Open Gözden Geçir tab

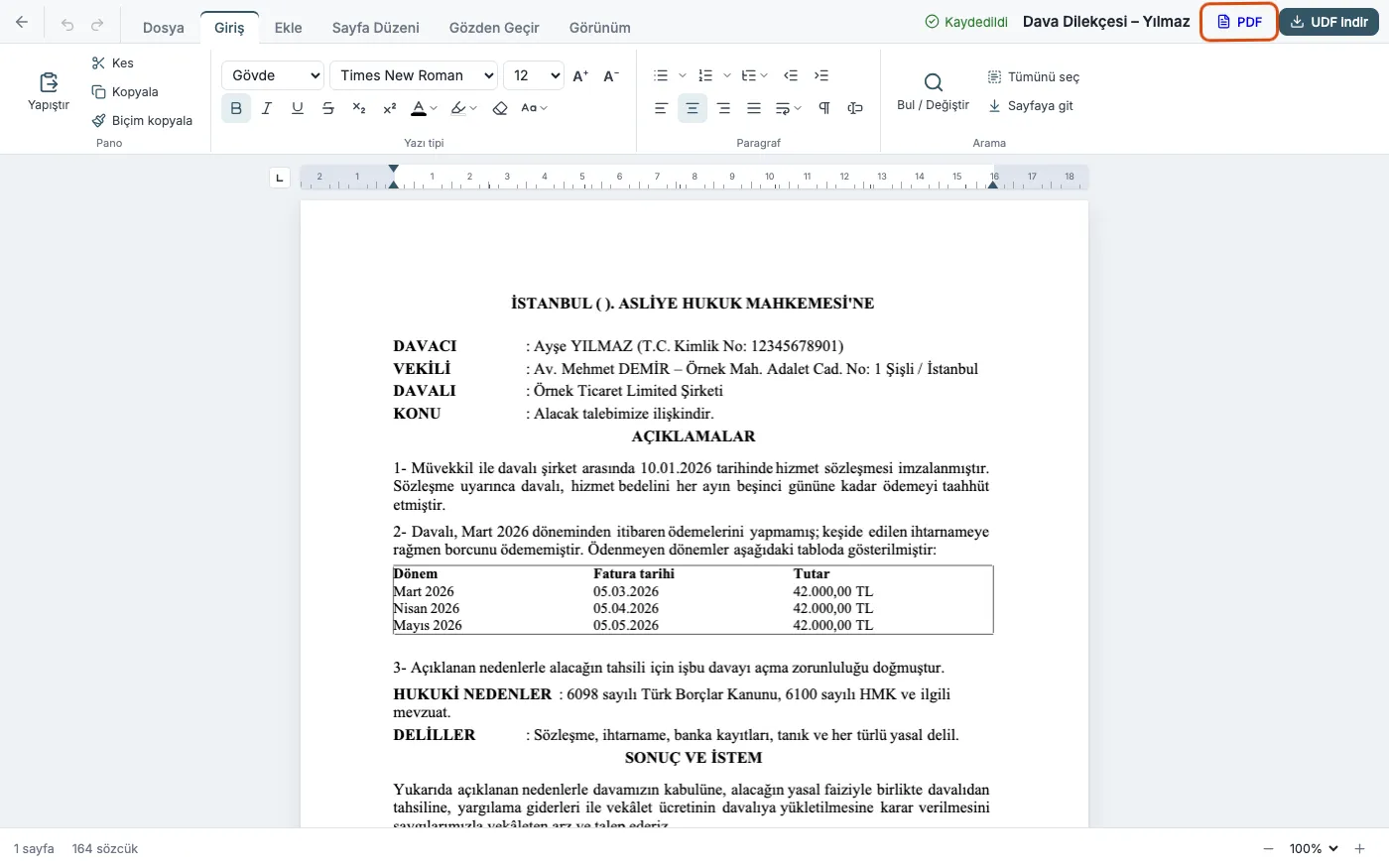[x=494, y=28]
